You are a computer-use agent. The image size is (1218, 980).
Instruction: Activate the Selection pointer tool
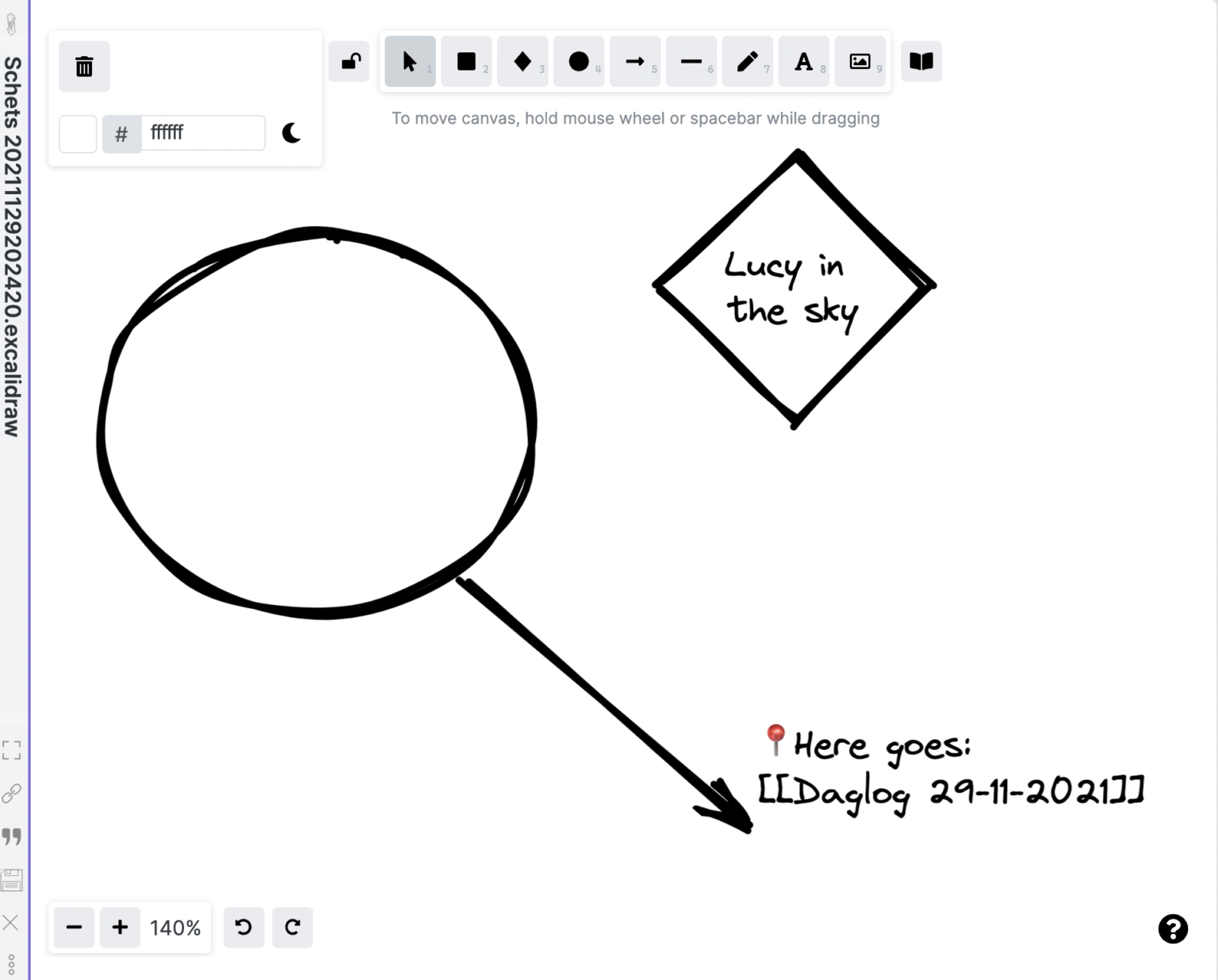(409, 61)
